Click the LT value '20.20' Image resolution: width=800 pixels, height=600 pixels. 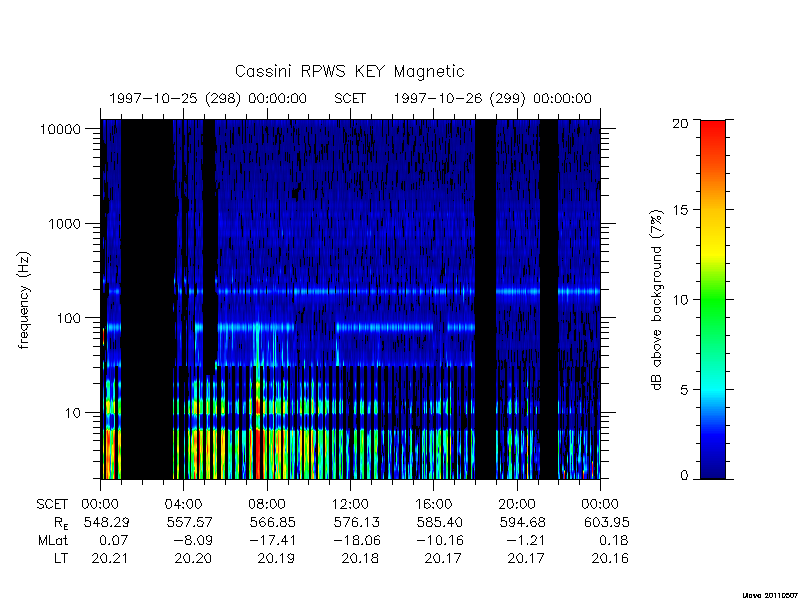[x=193, y=558]
